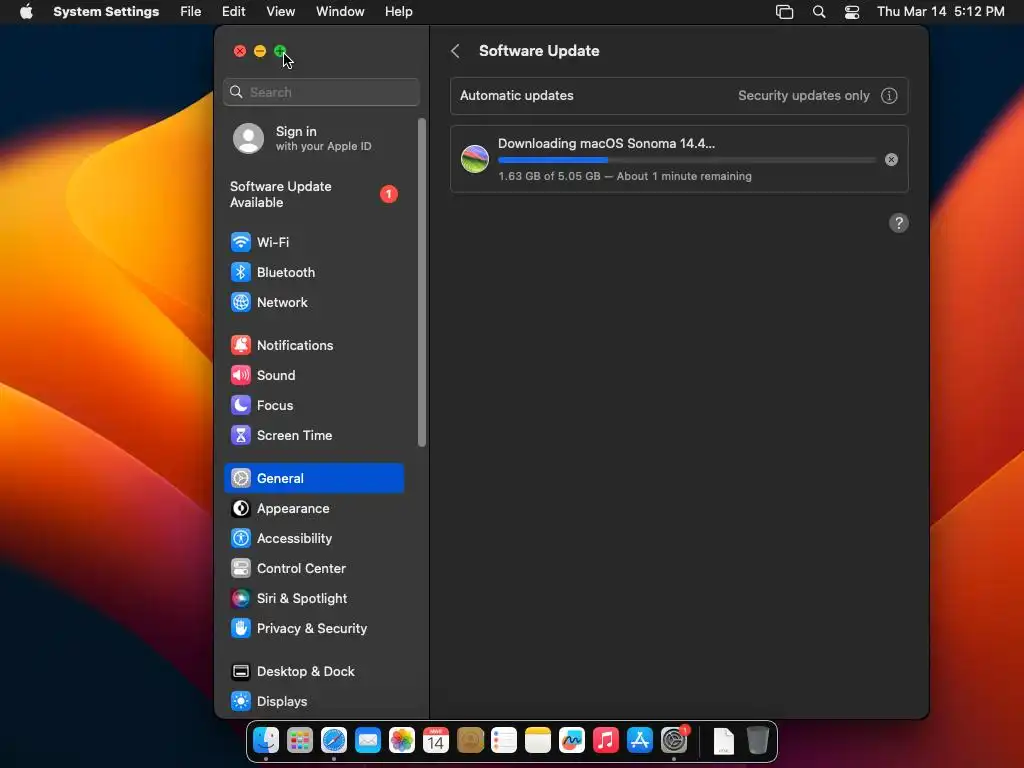Click the sidebar scrollbar
The image size is (1024, 768).
(x=422, y=282)
